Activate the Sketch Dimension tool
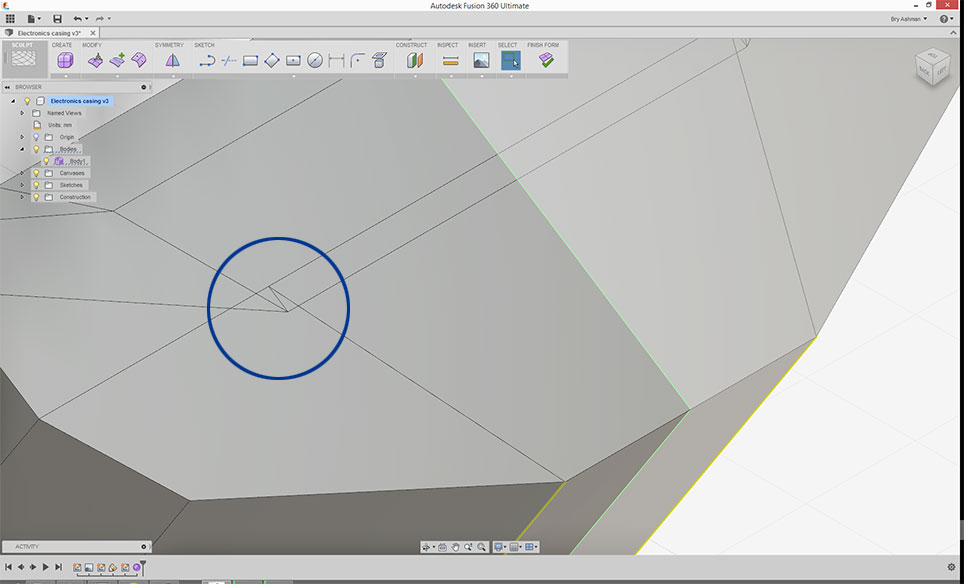 tap(336, 60)
